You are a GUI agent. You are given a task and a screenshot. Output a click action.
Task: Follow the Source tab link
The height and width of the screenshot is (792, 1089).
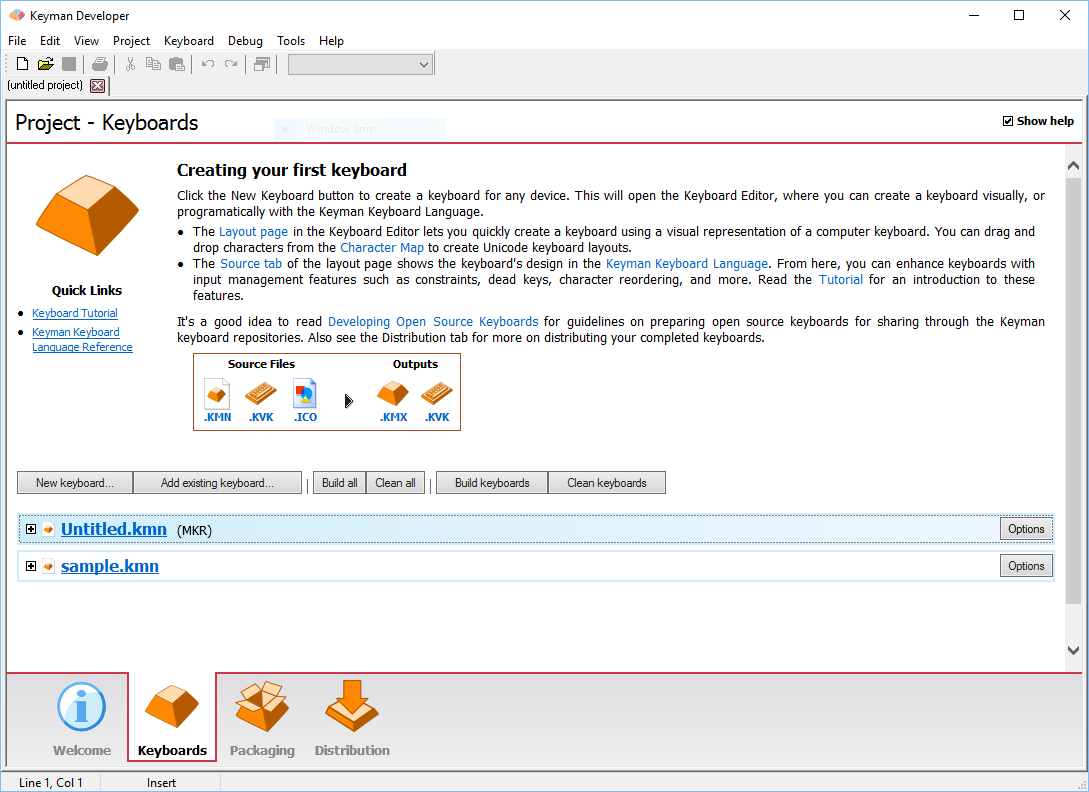(x=251, y=263)
